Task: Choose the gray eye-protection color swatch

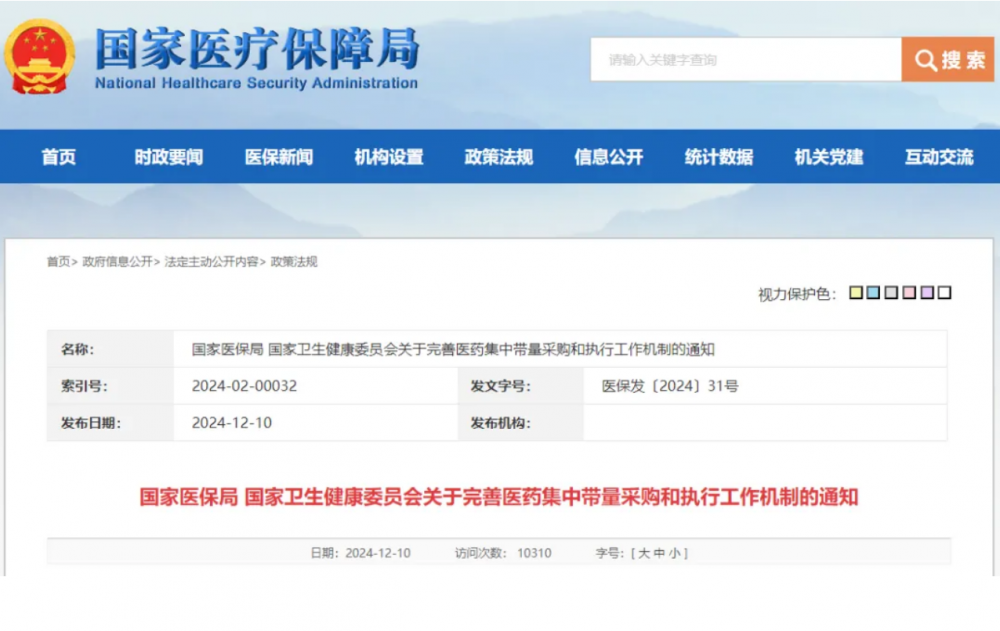Action: point(891,292)
